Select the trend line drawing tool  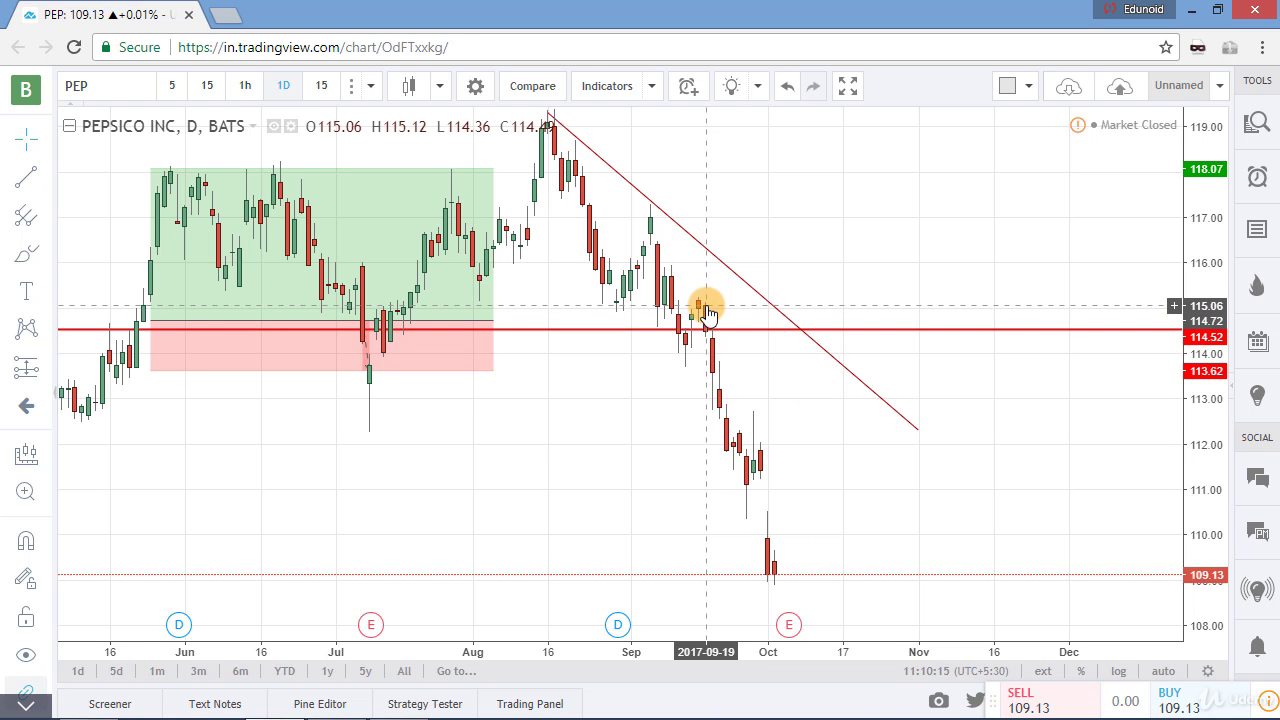coord(26,177)
